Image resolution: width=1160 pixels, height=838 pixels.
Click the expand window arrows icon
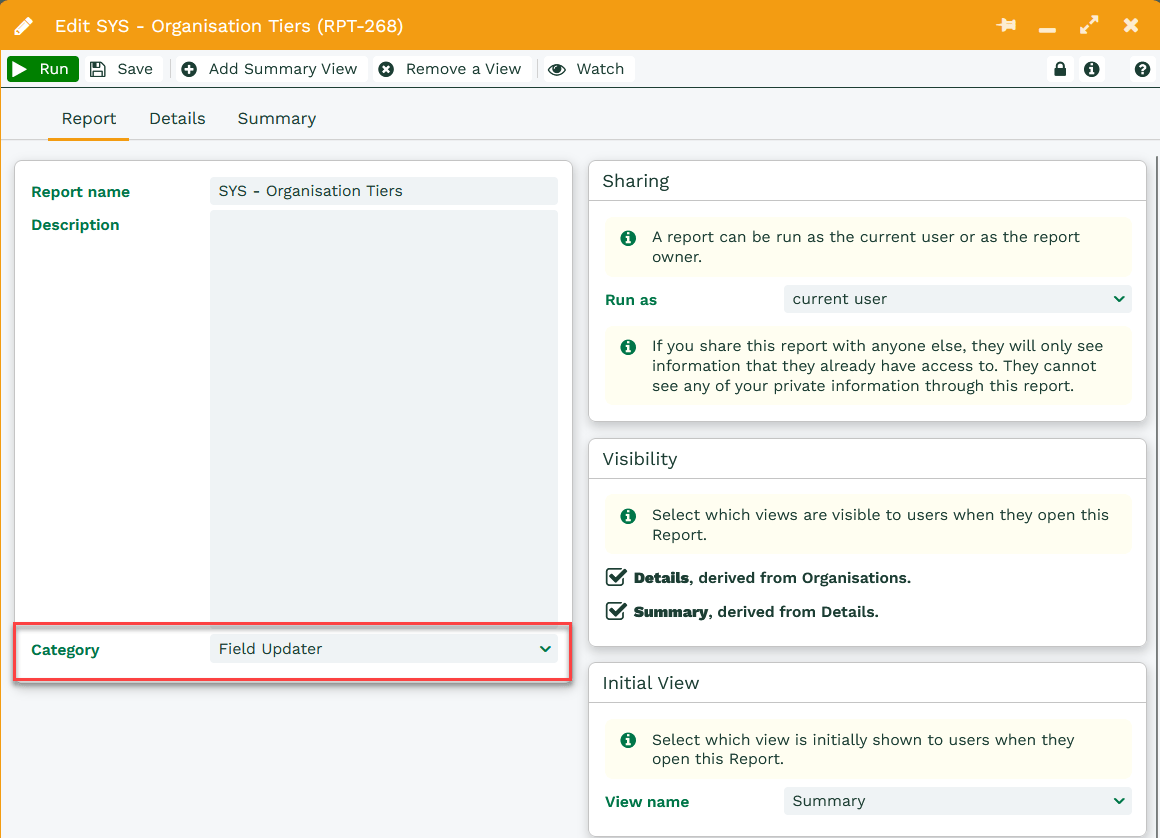coord(1089,26)
